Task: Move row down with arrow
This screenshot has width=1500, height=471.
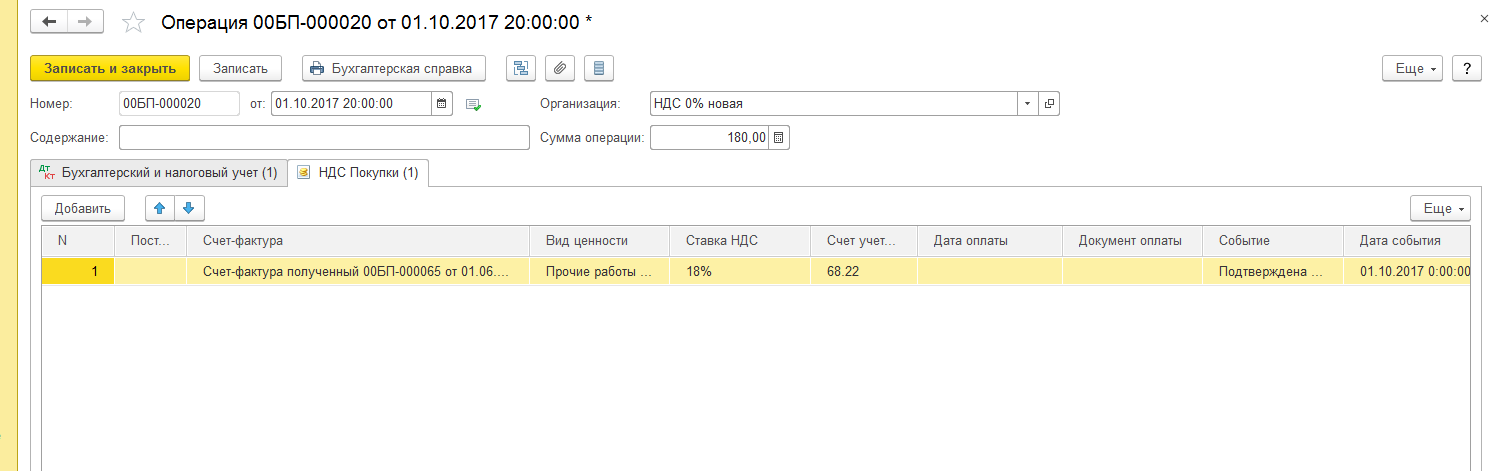Action: pos(188,208)
